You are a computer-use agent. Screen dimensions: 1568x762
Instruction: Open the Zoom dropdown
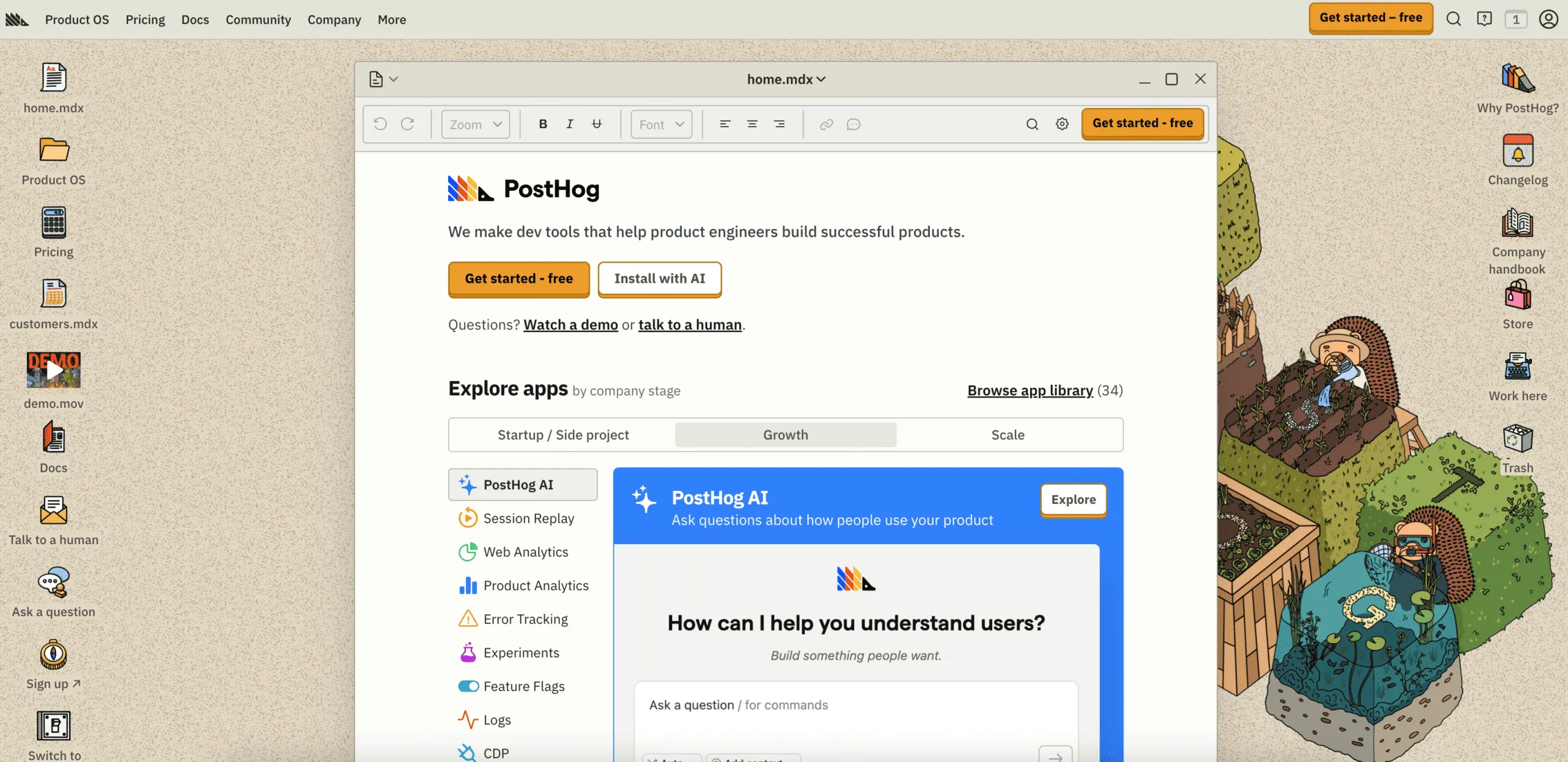coord(476,124)
